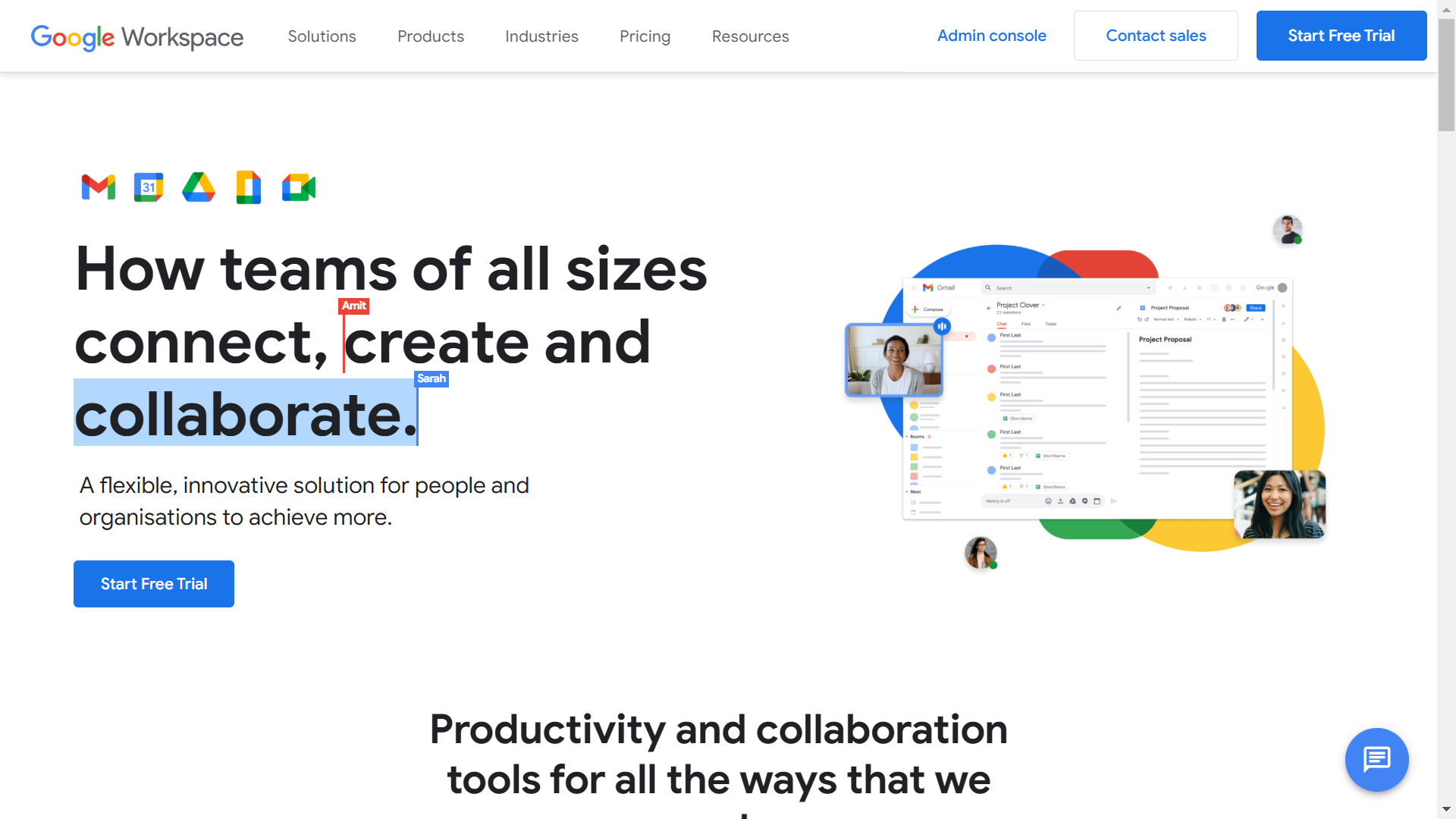The height and width of the screenshot is (819, 1456).
Task: Select the Start Free Trial top nav
Action: click(x=1341, y=36)
